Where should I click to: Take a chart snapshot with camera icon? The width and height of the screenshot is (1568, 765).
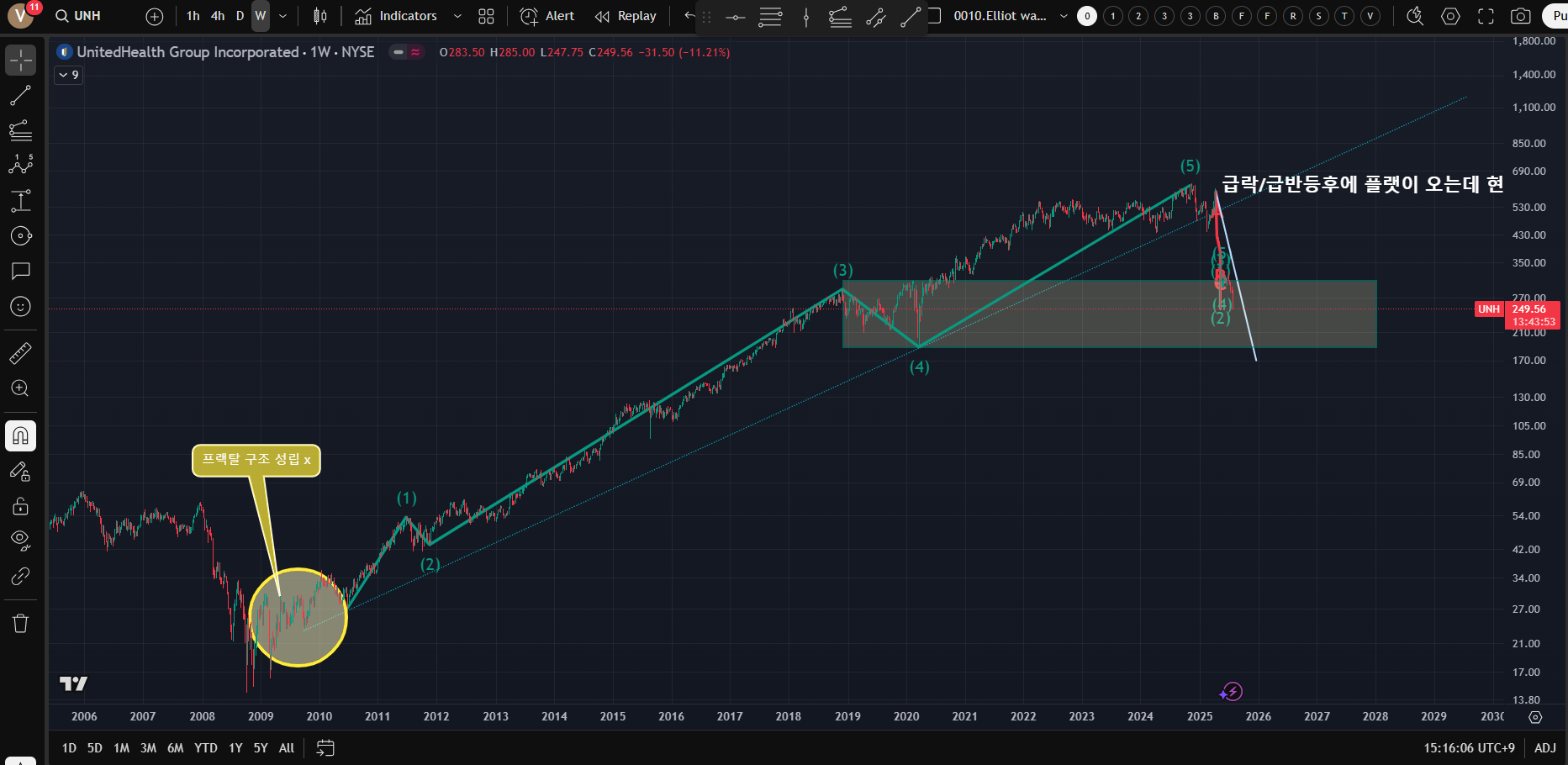tap(1520, 16)
